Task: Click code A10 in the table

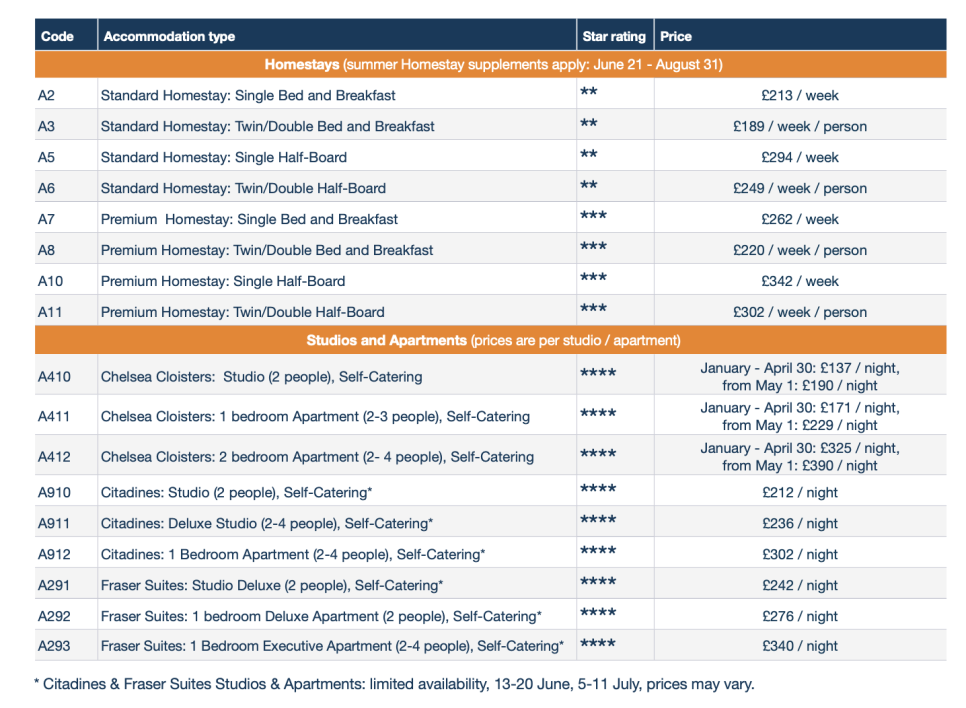Action: 50,281
